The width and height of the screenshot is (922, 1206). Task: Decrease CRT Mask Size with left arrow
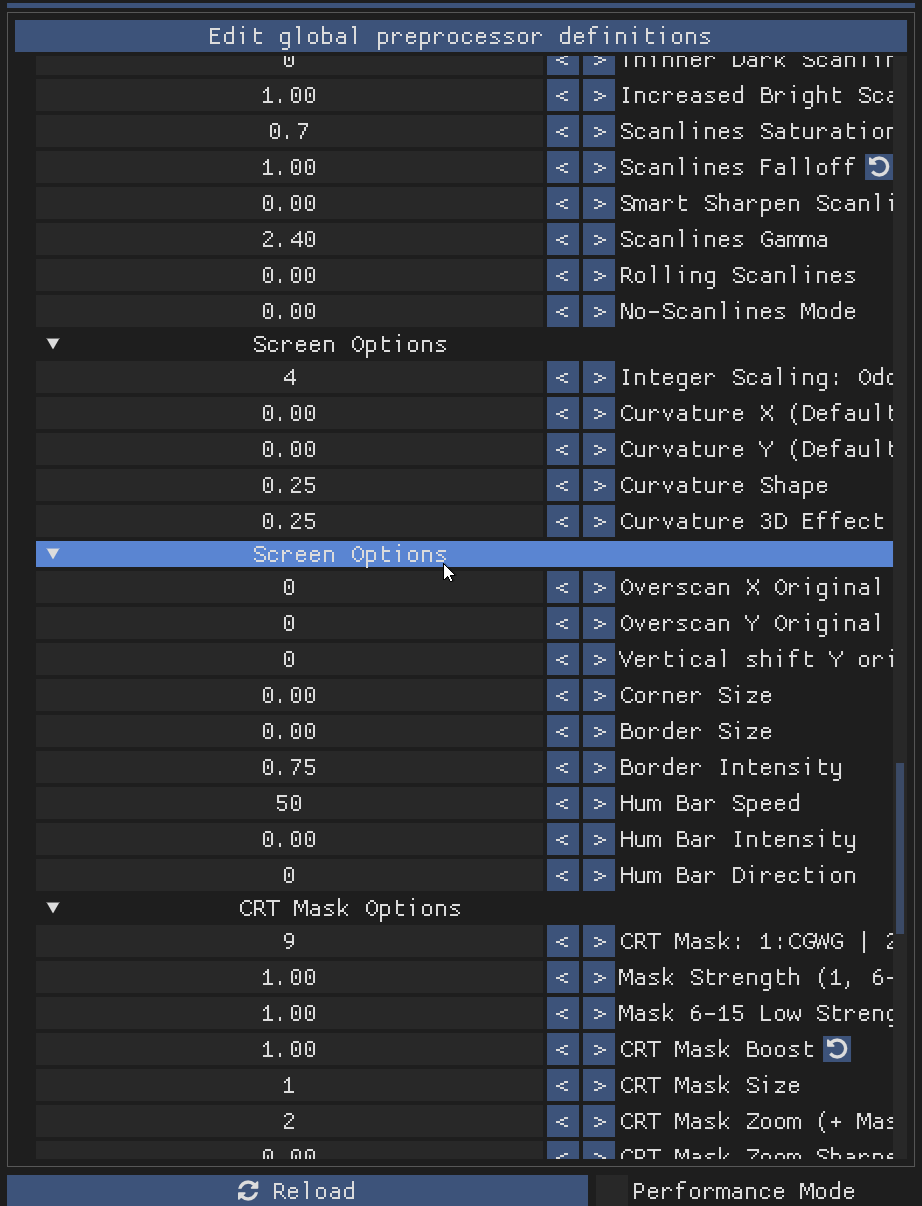coord(563,1085)
